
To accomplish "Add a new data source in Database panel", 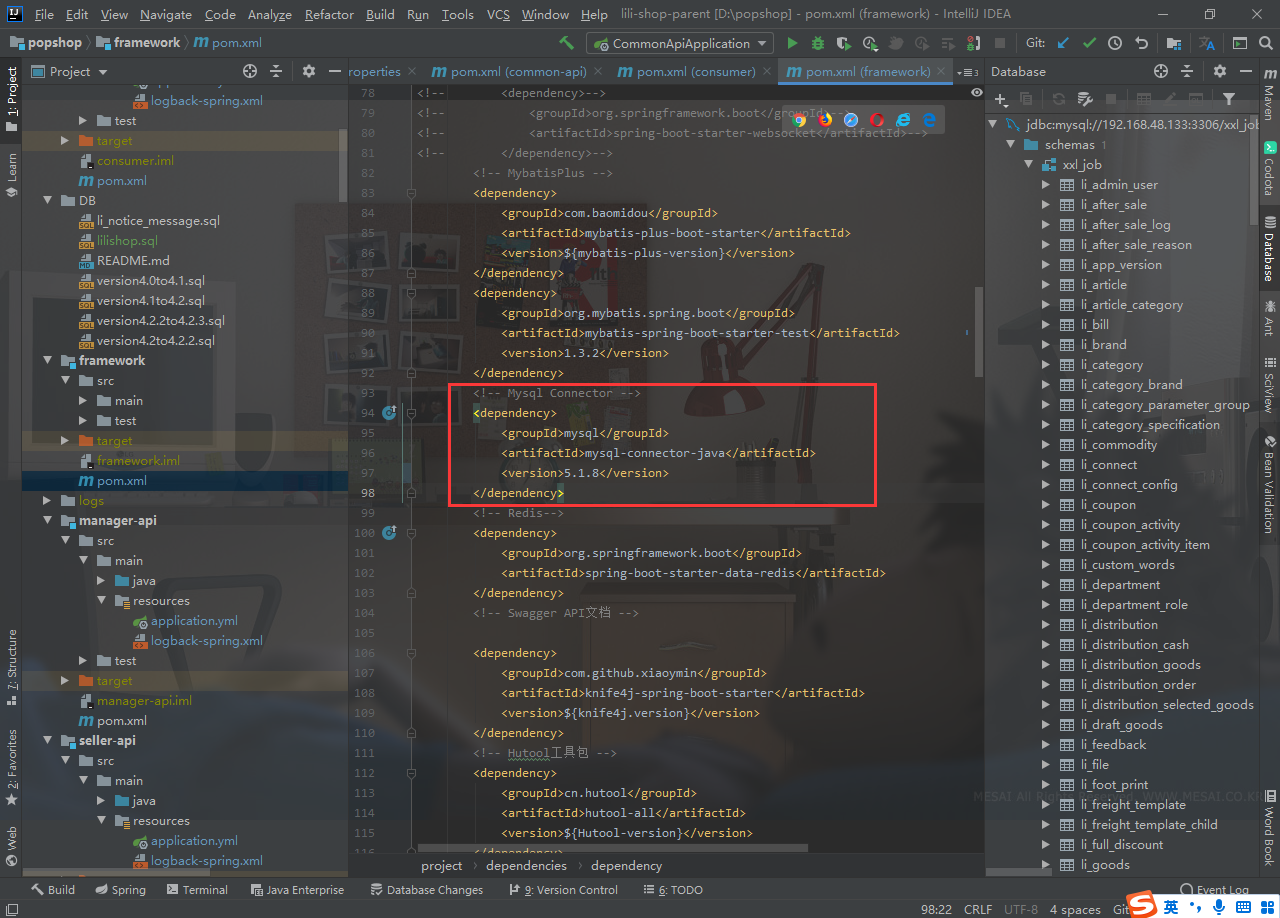I will pos(1000,99).
